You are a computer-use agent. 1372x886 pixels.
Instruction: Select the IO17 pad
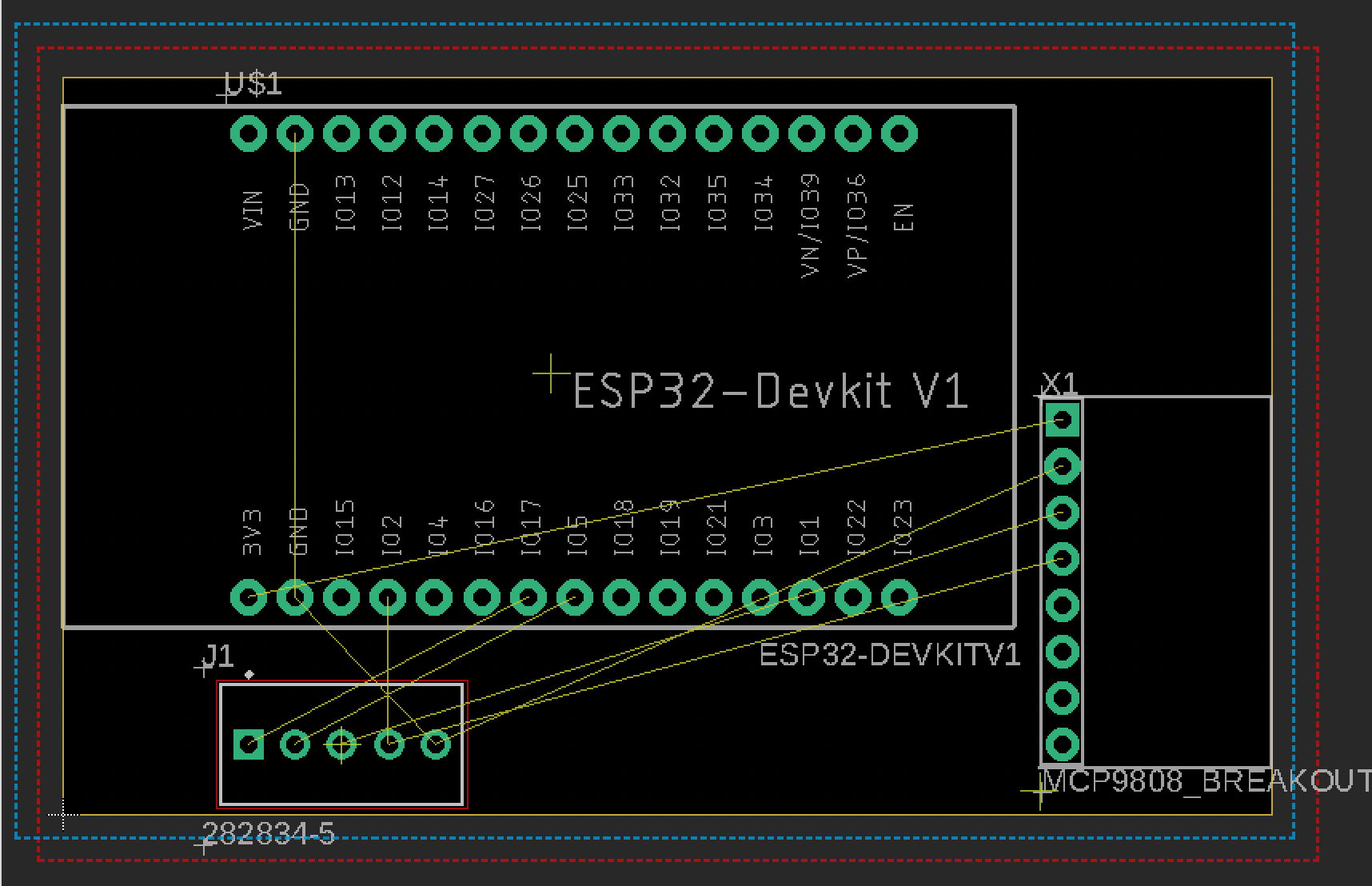coord(528,597)
